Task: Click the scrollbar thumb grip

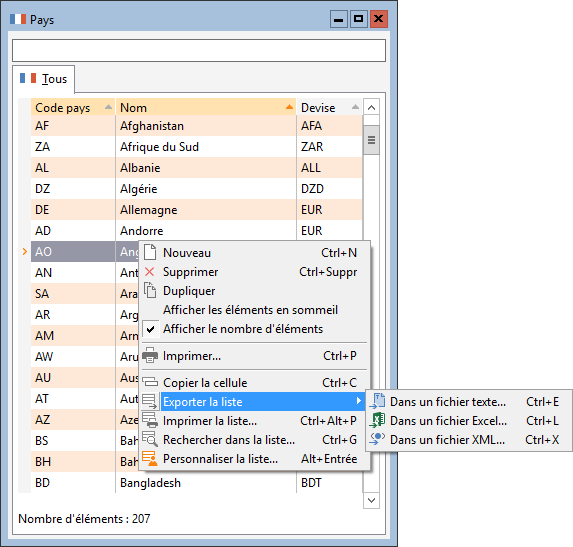Action: 371,140
